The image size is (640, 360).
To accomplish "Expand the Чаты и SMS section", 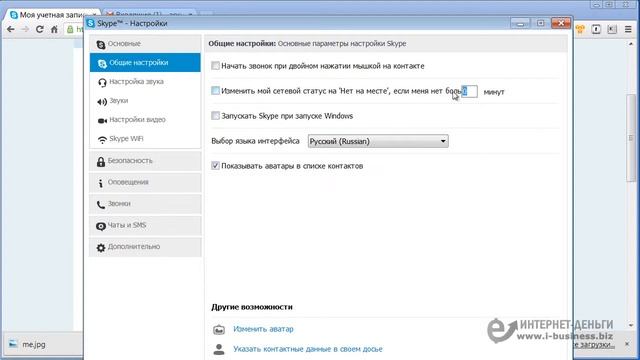I will (145, 225).
